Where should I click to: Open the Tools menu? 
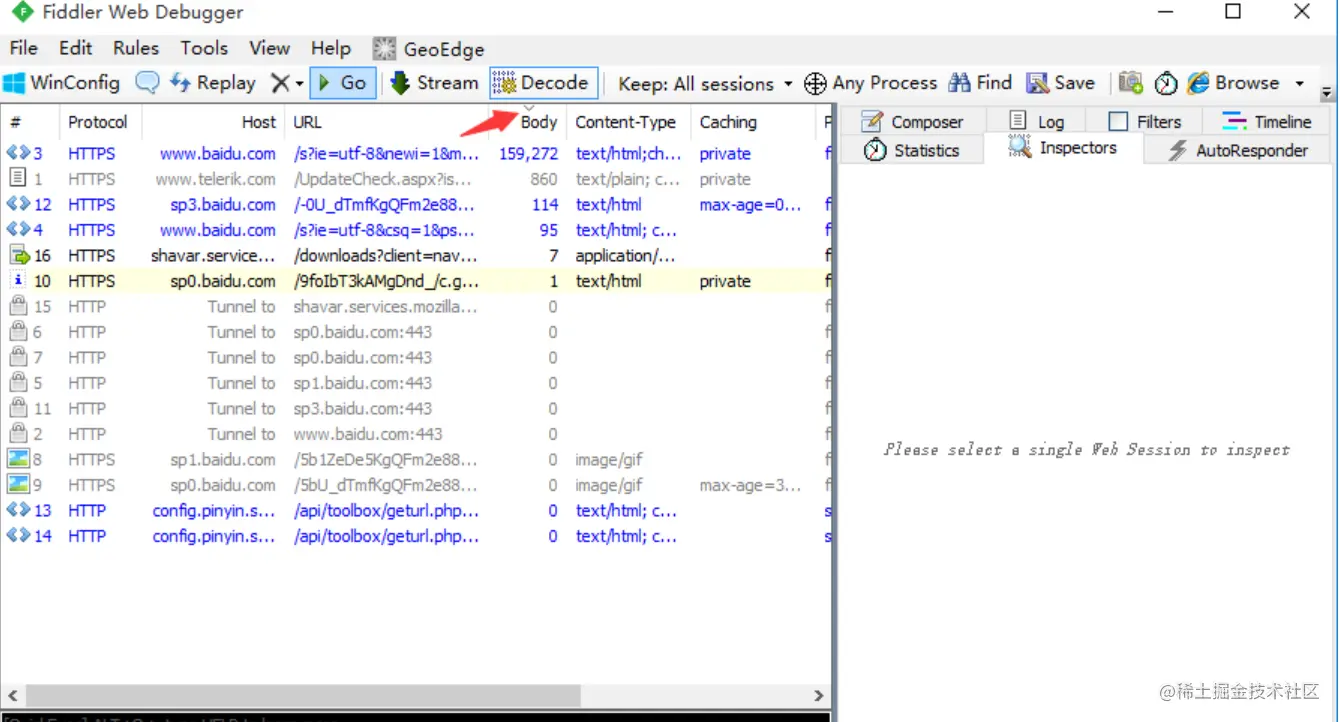coord(204,48)
